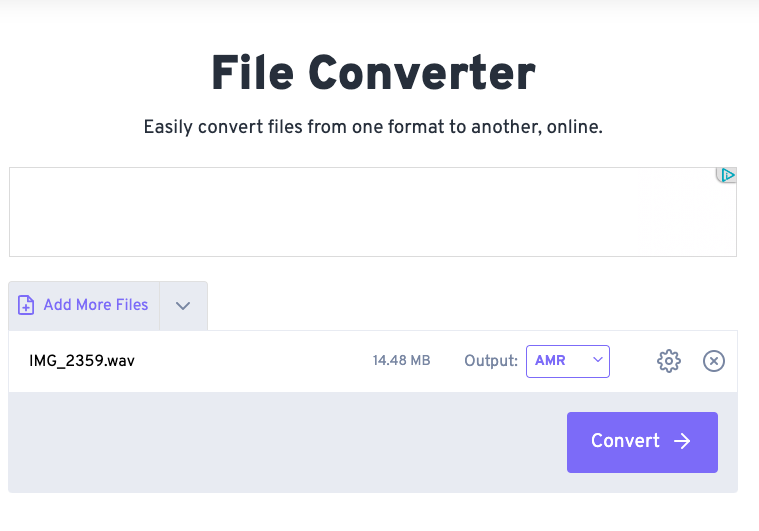Click the 'Easily convert files' subtitle text
Screen dimensions: 759x531
(373, 127)
